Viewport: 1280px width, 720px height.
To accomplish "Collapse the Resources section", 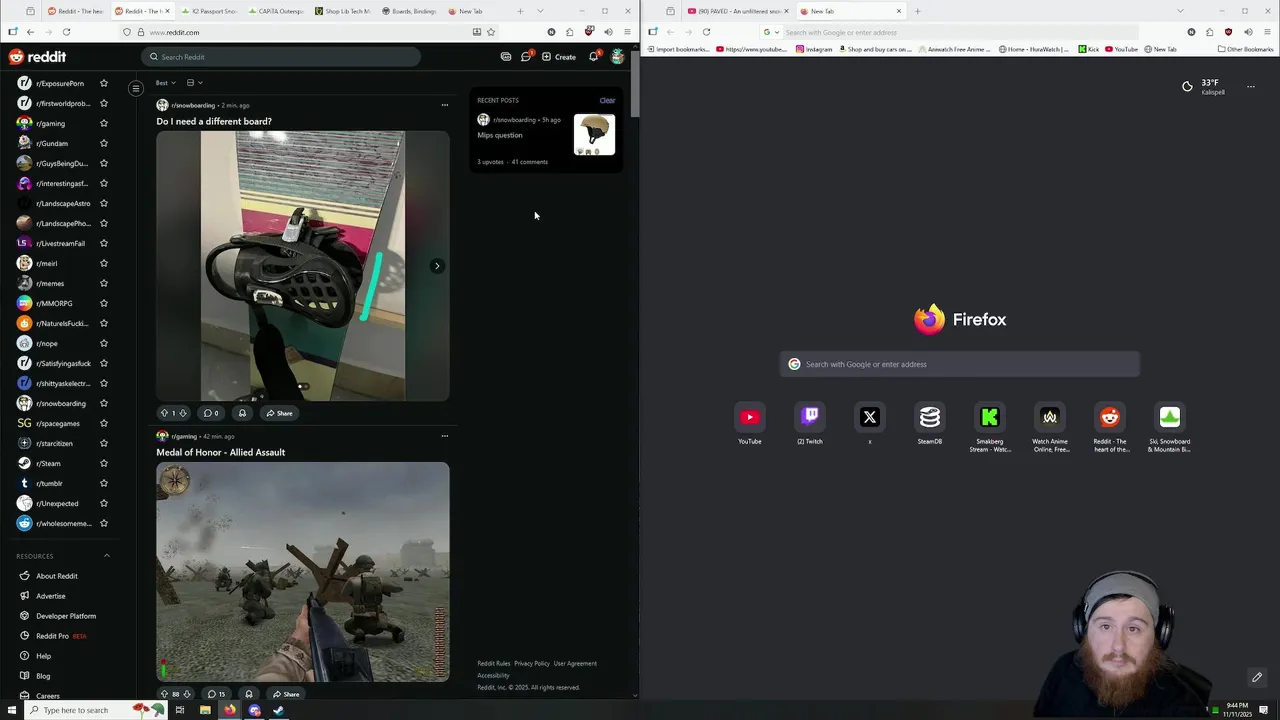I will (x=107, y=556).
